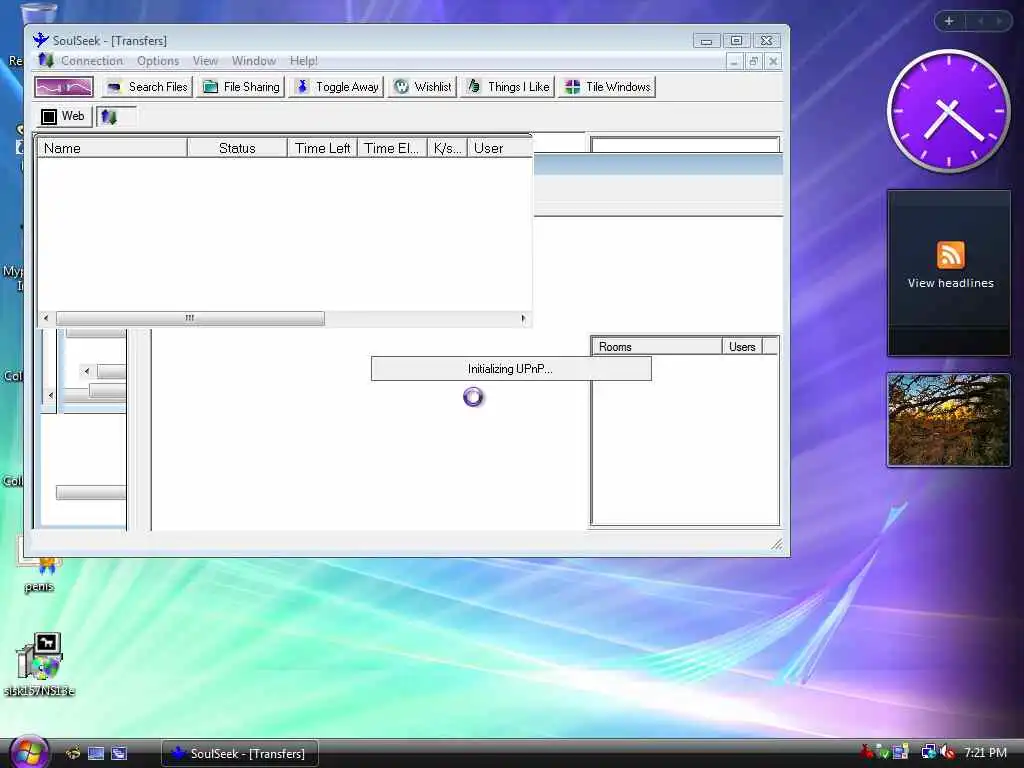Click the taskbar clock 7:21 PM

985,752
